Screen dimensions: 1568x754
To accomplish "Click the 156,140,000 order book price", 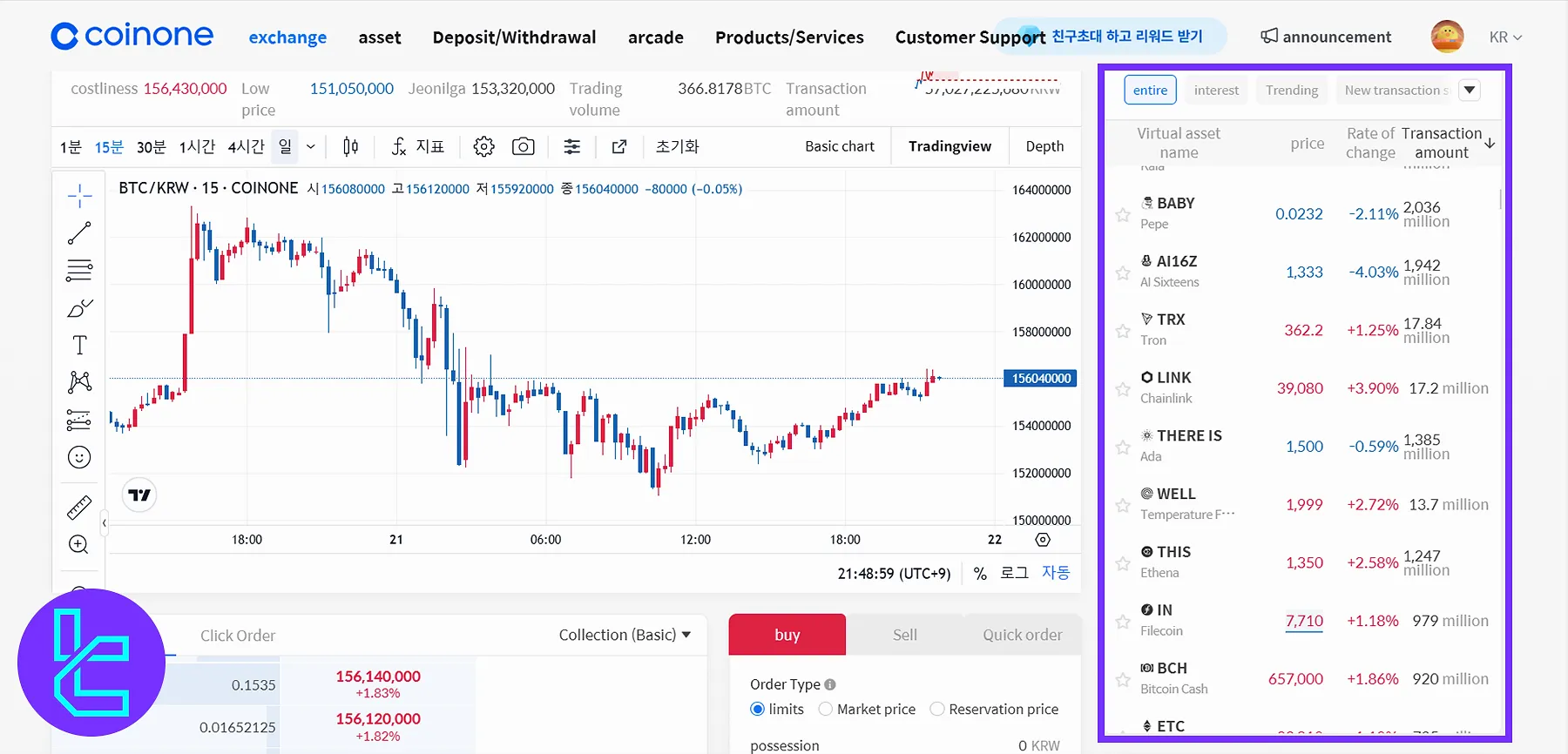I will (378, 677).
